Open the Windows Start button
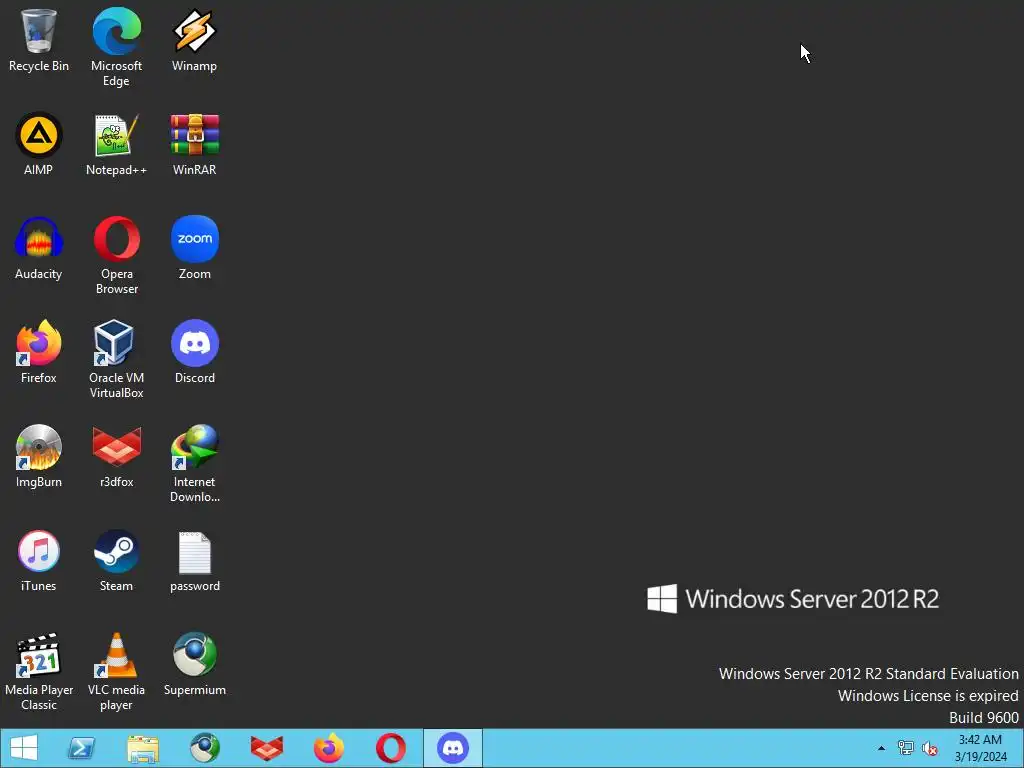 (24, 748)
